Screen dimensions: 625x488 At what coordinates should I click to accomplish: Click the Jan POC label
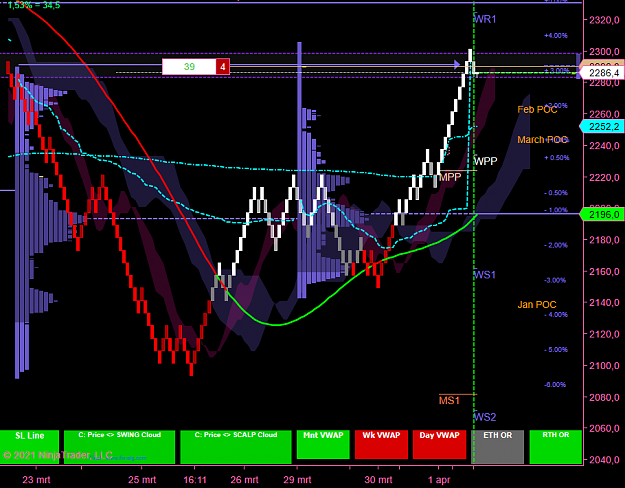[x=537, y=305]
